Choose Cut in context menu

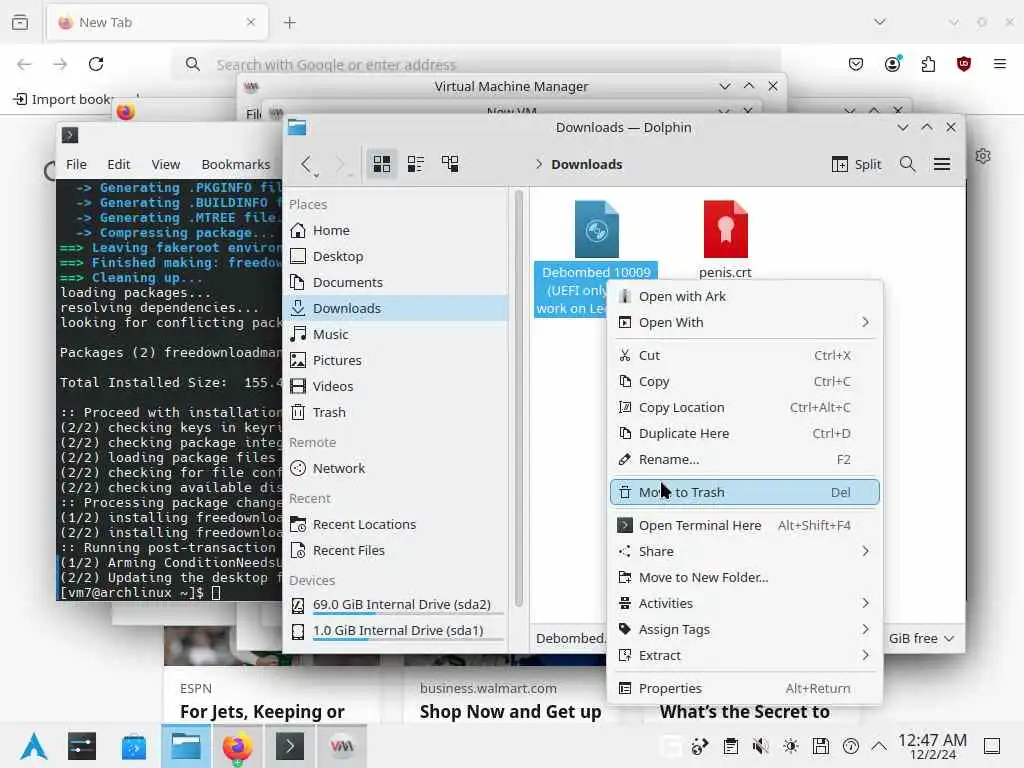(x=744, y=355)
